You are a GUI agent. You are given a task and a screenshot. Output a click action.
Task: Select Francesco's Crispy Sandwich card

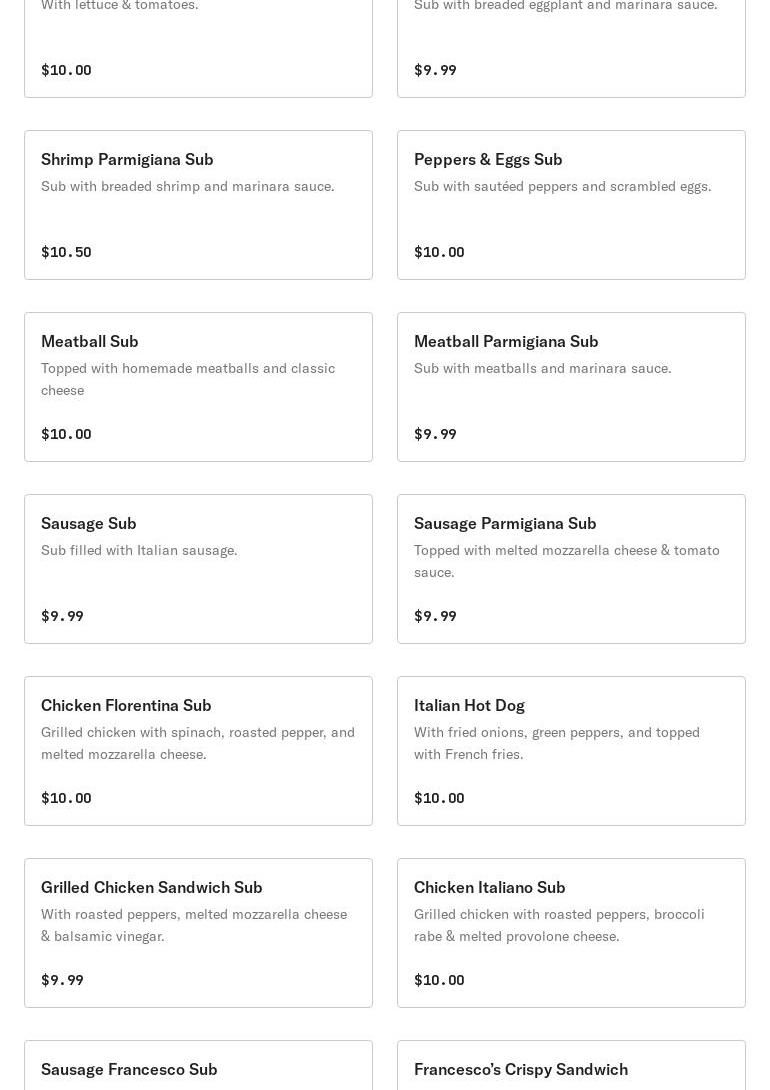click(571, 1065)
